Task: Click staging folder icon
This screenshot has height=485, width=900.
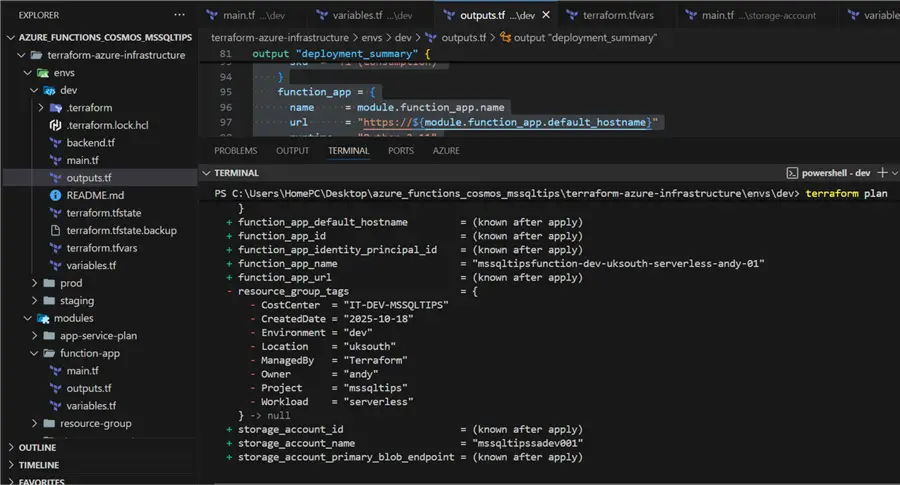Action: pyautogui.click(x=49, y=300)
